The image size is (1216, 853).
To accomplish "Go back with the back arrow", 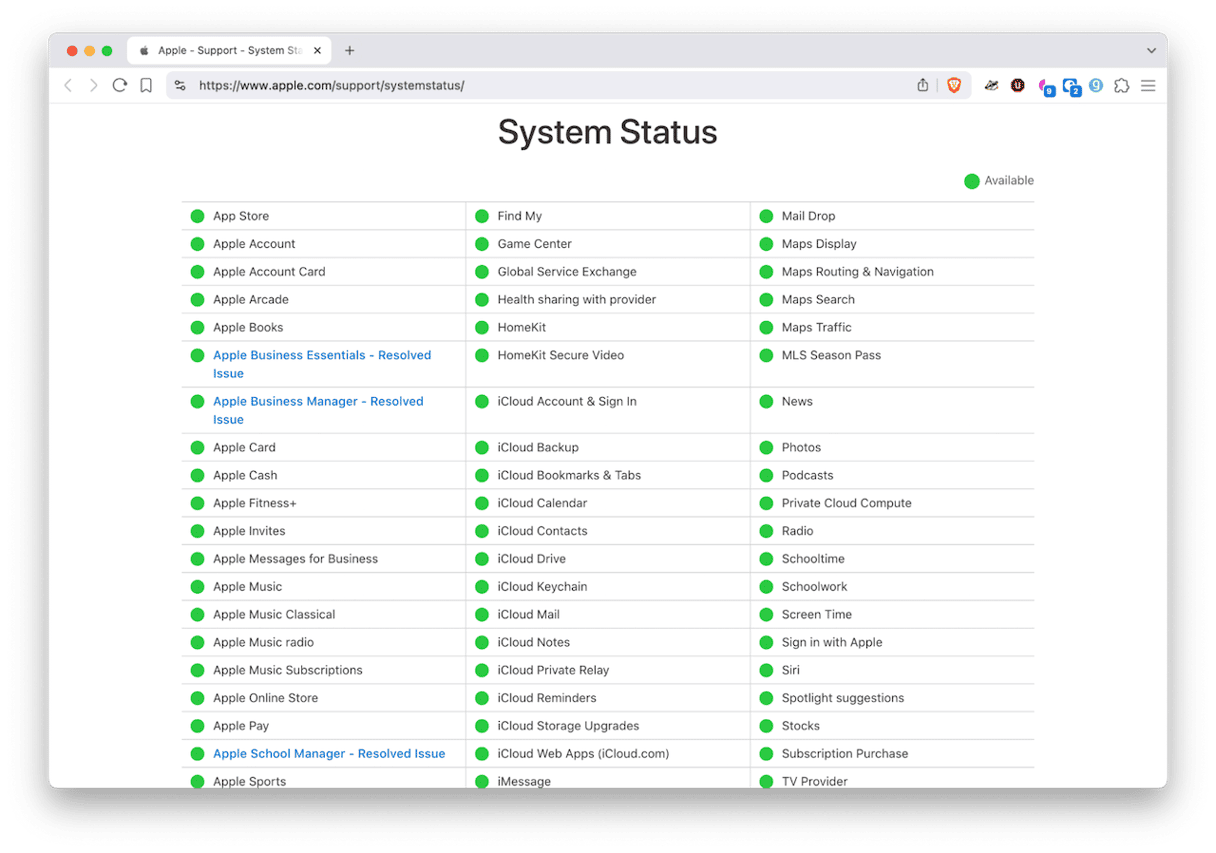I will point(68,86).
